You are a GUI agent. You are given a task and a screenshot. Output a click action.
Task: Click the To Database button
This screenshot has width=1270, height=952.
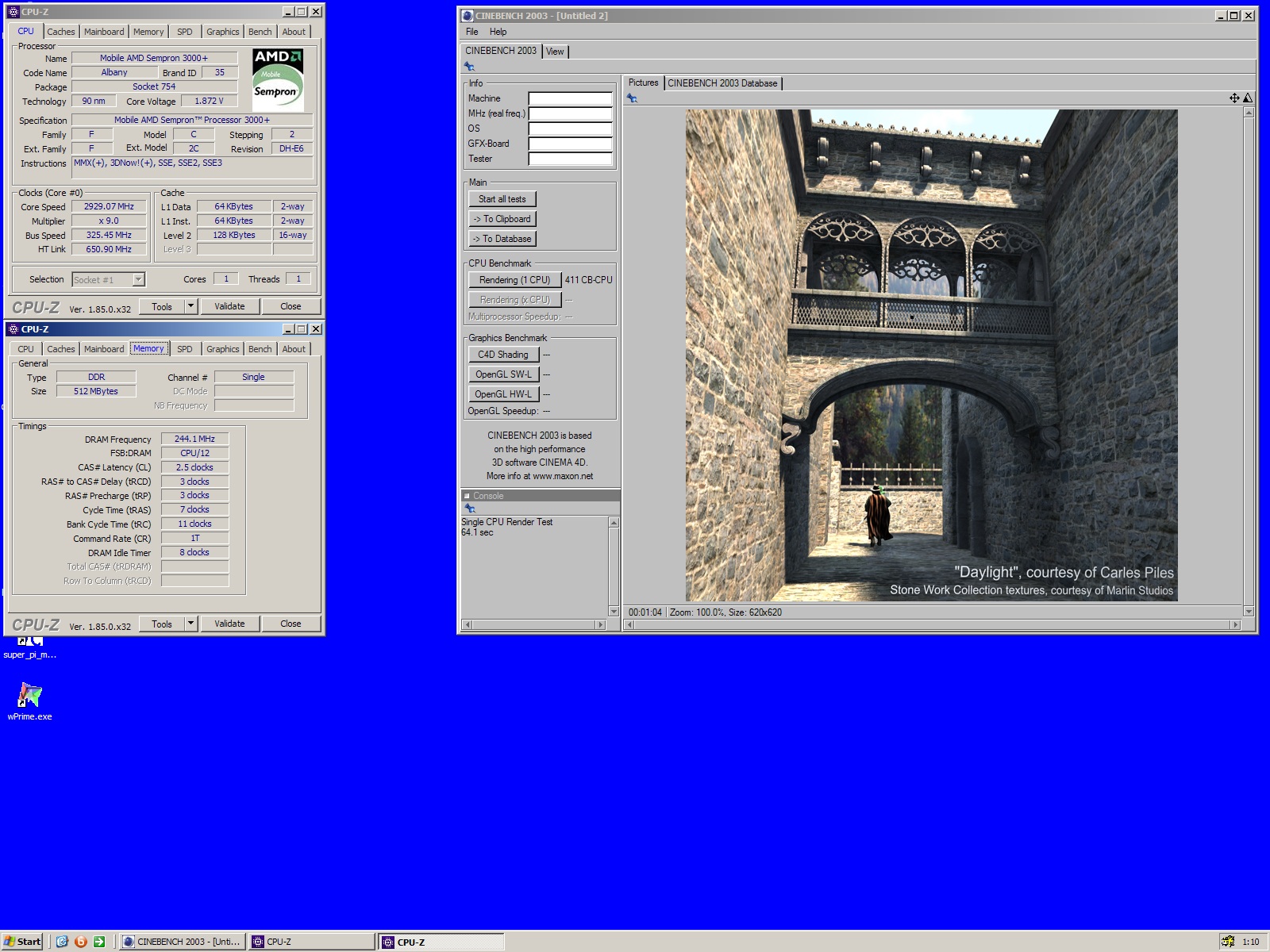click(x=502, y=239)
